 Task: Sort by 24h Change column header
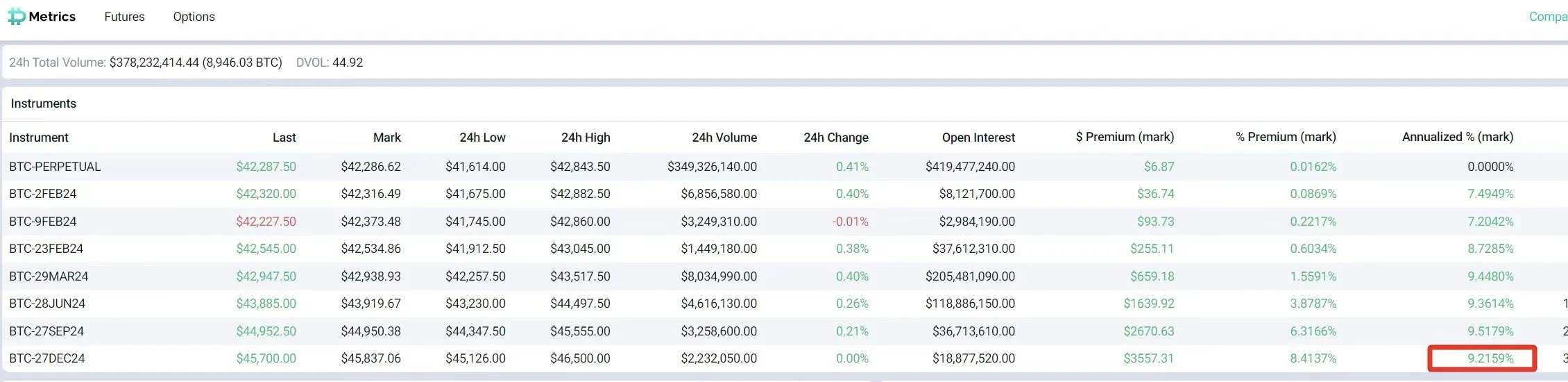(x=835, y=138)
